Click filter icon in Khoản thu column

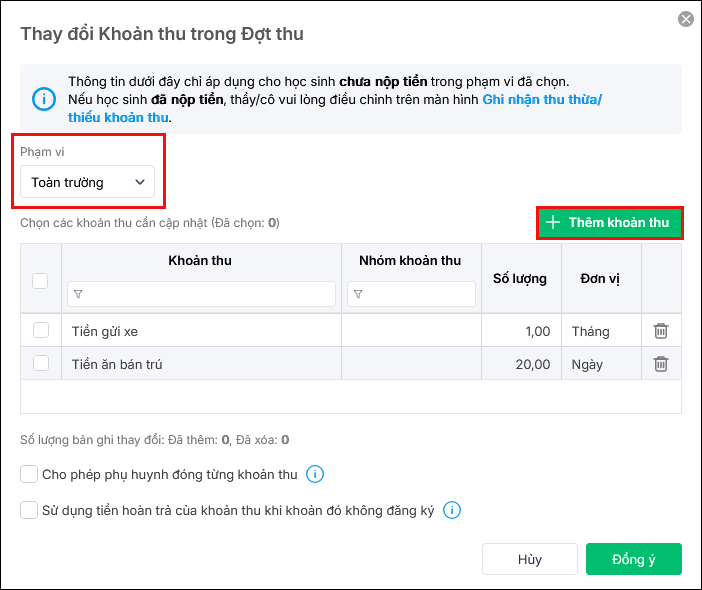(79, 294)
